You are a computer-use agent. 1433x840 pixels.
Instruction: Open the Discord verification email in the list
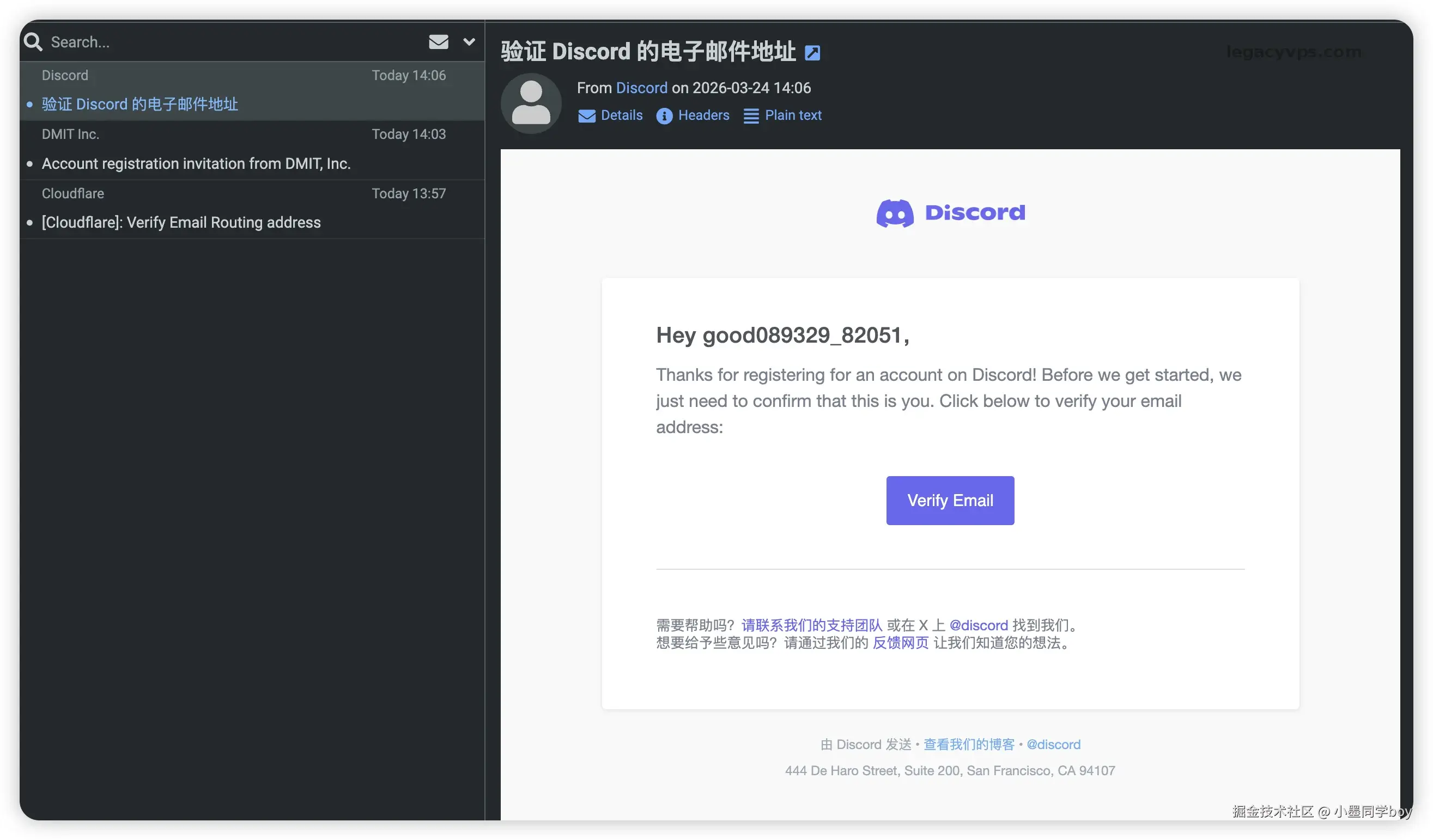pos(140,104)
